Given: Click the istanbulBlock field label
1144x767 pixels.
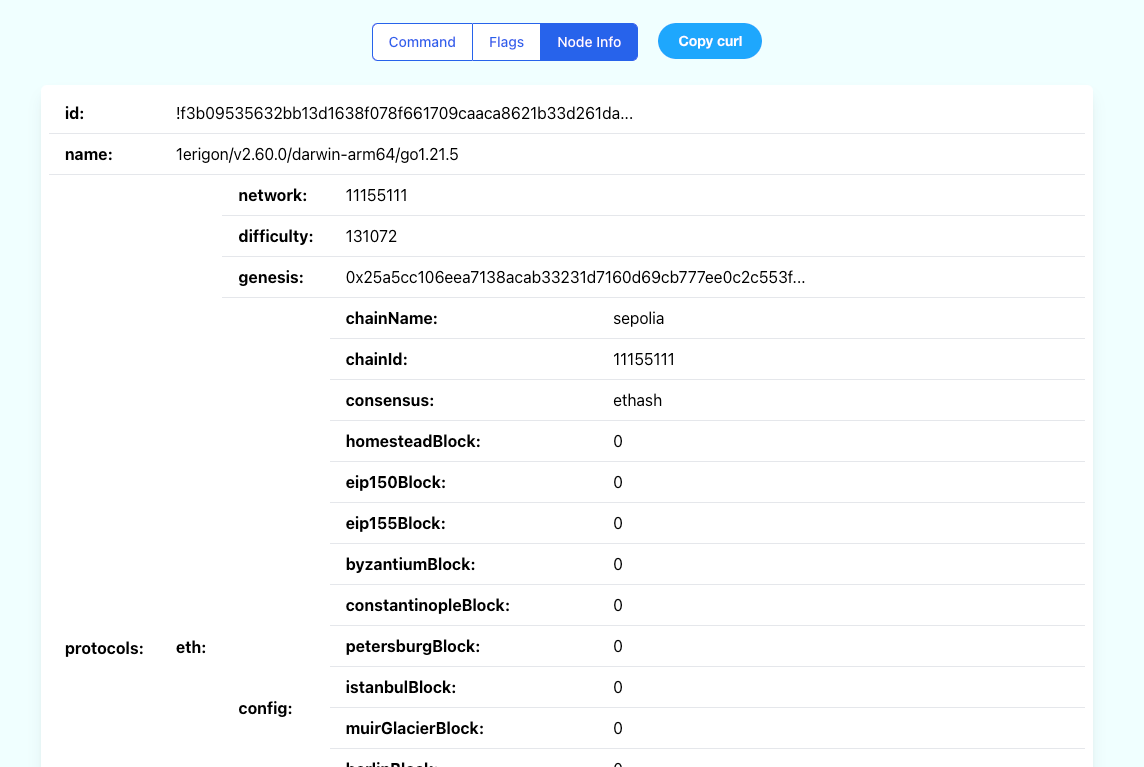Looking at the screenshot, I should point(400,688).
